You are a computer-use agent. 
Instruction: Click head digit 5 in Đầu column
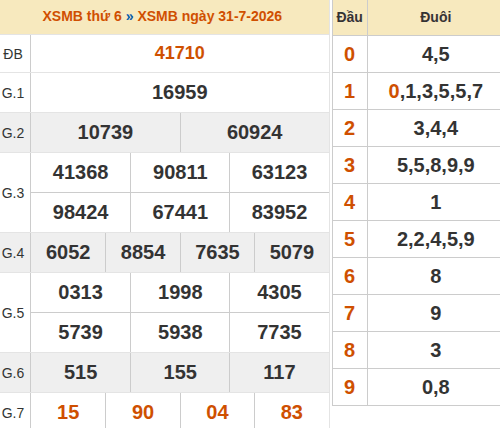[x=349, y=239]
